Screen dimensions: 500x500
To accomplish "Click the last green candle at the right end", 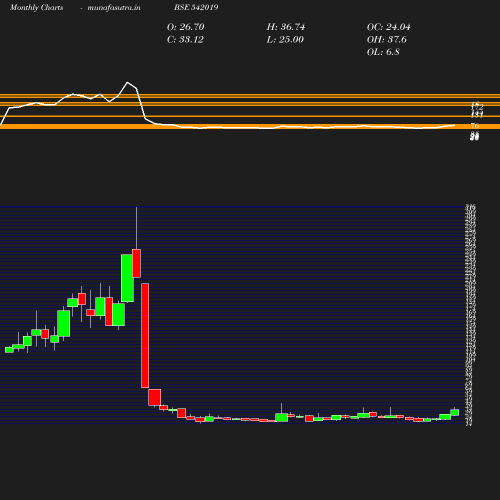I will [455, 412].
